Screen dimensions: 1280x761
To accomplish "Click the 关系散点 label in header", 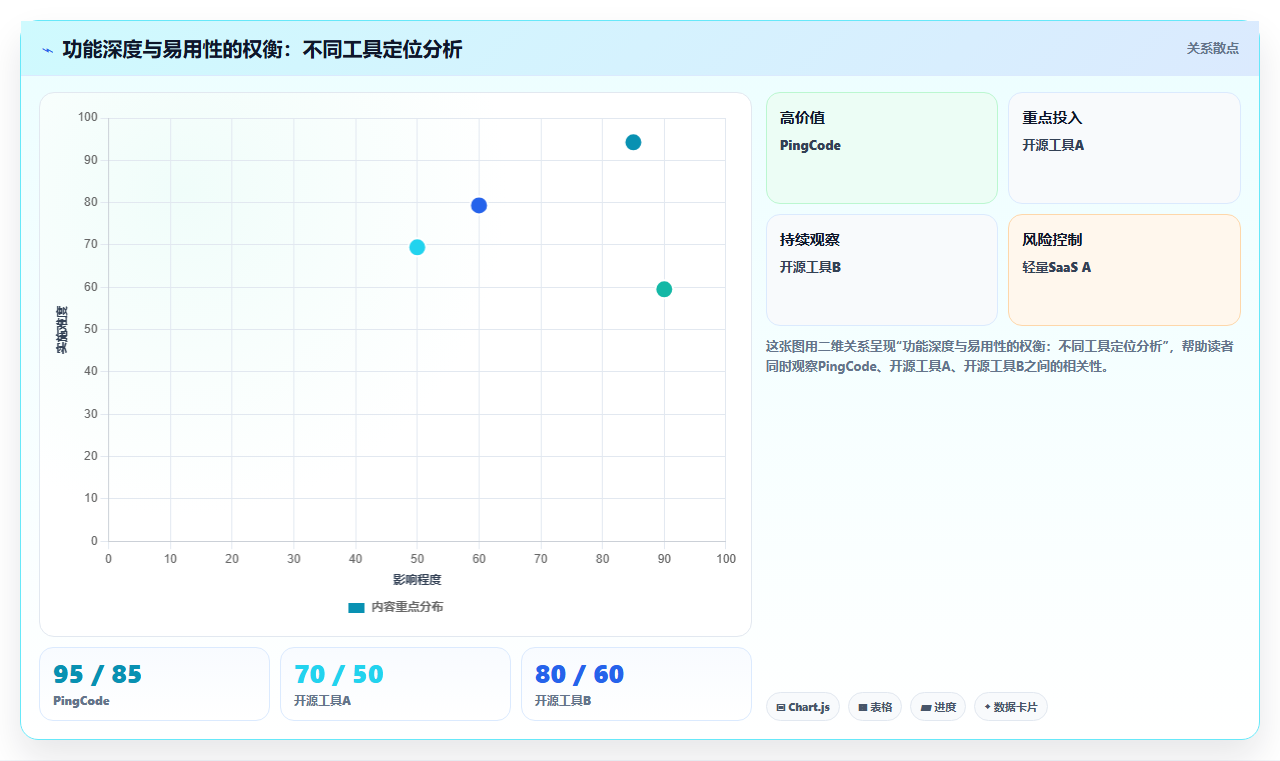I will [1213, 48].
